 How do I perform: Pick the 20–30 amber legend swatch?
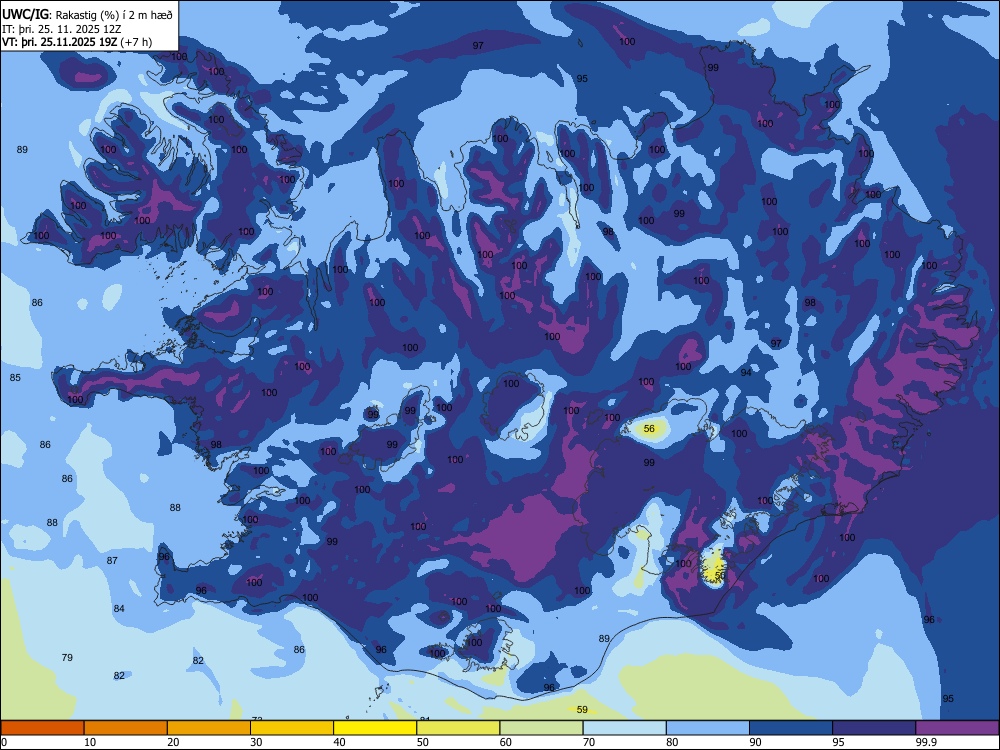209,728
